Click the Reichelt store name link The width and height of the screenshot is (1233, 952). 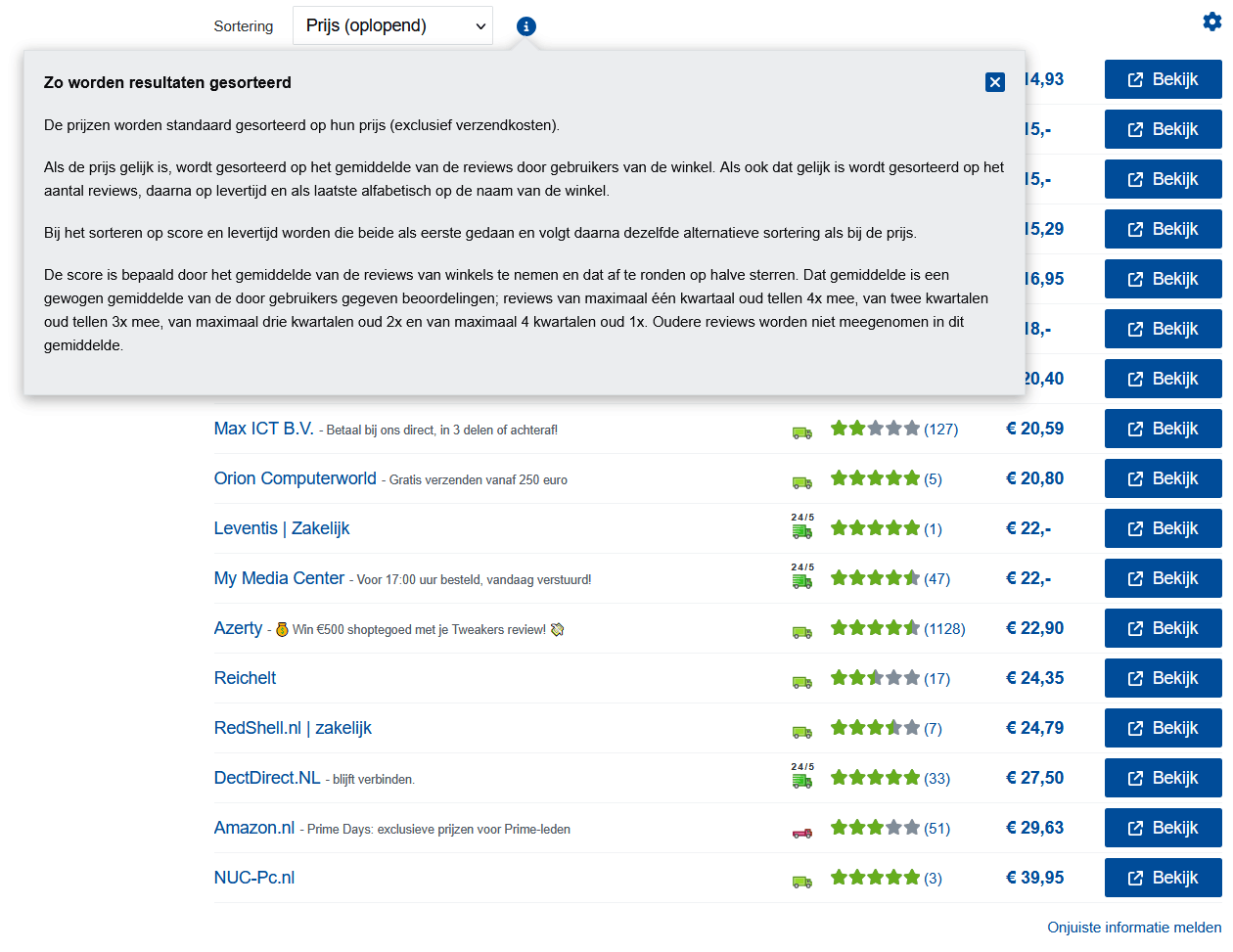(245, 677)
